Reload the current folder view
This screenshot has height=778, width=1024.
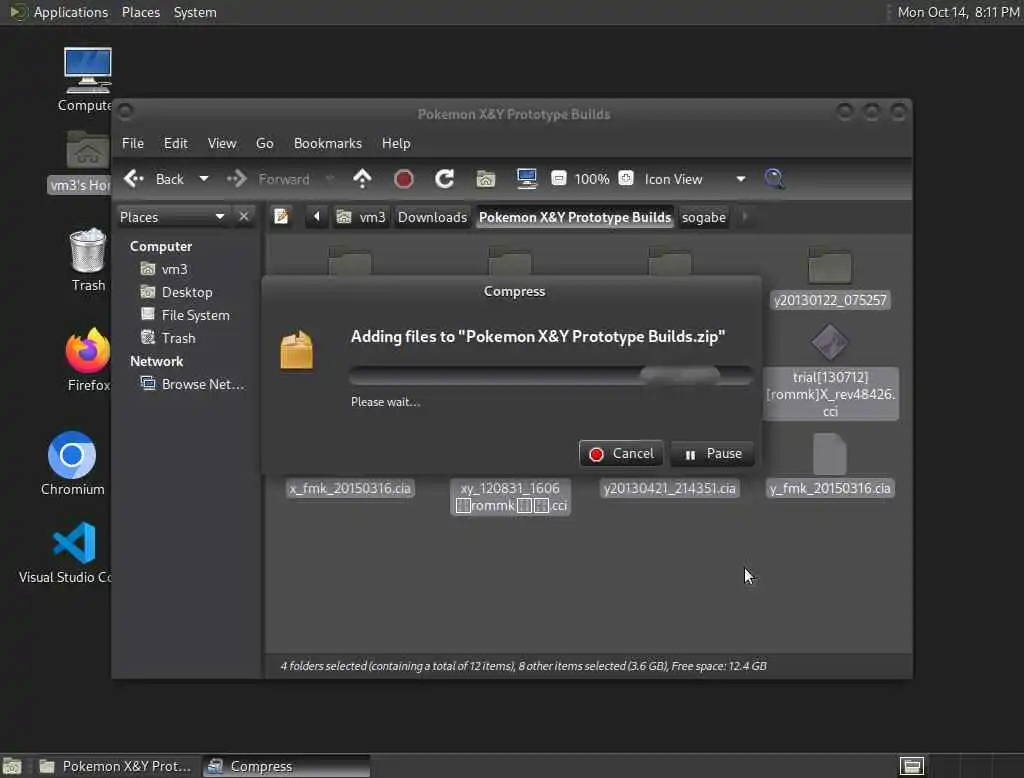pos(445,178)
